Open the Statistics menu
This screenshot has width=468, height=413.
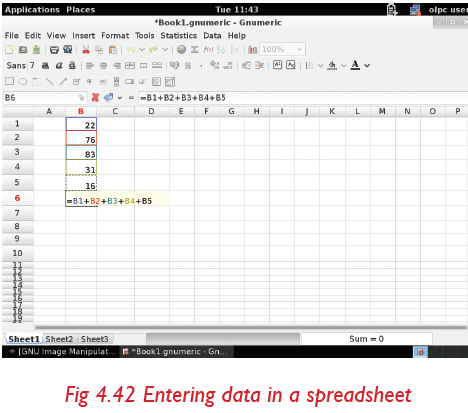pos(179,36)
